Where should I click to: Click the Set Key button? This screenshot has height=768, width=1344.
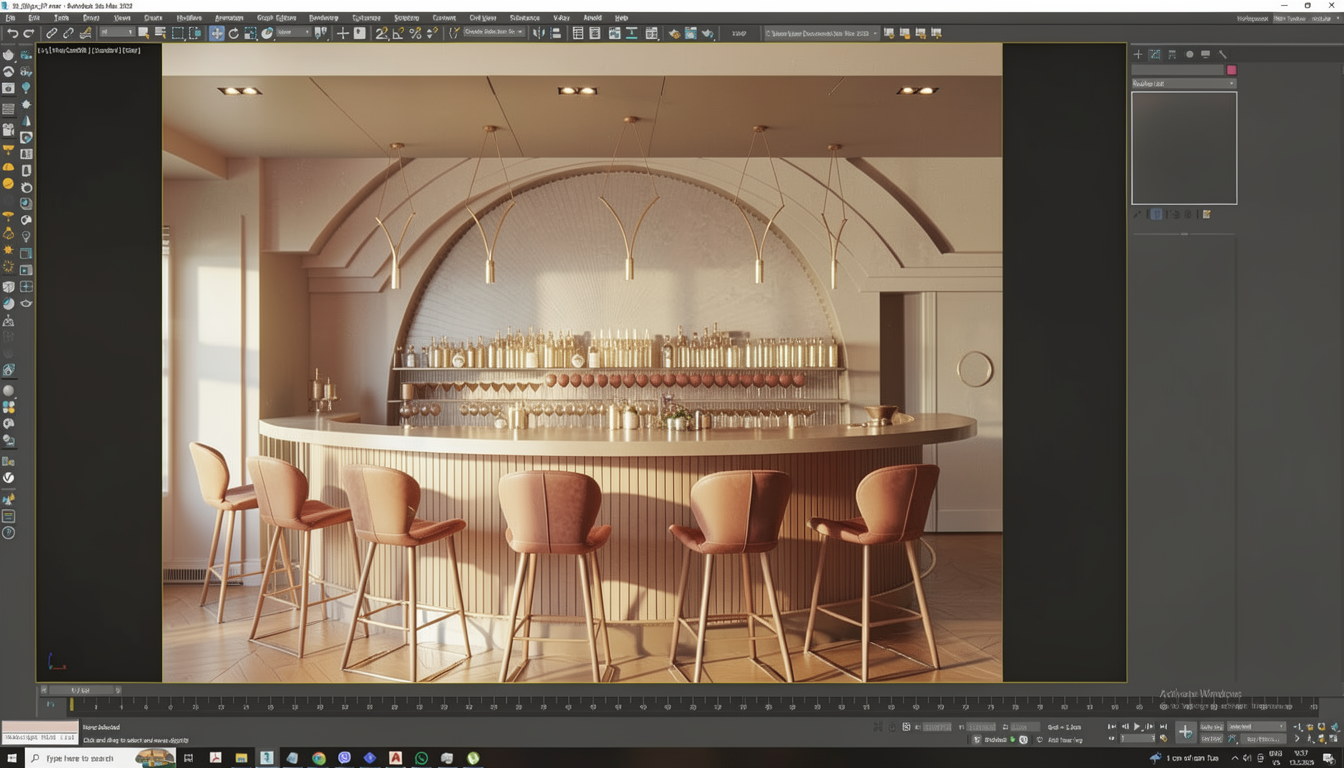point(1211,739)
